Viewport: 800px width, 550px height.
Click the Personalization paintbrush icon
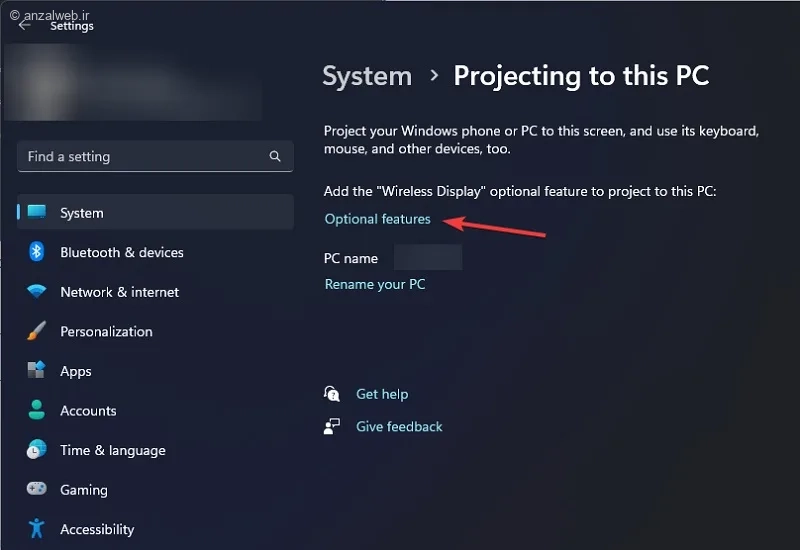pos(37,331)
